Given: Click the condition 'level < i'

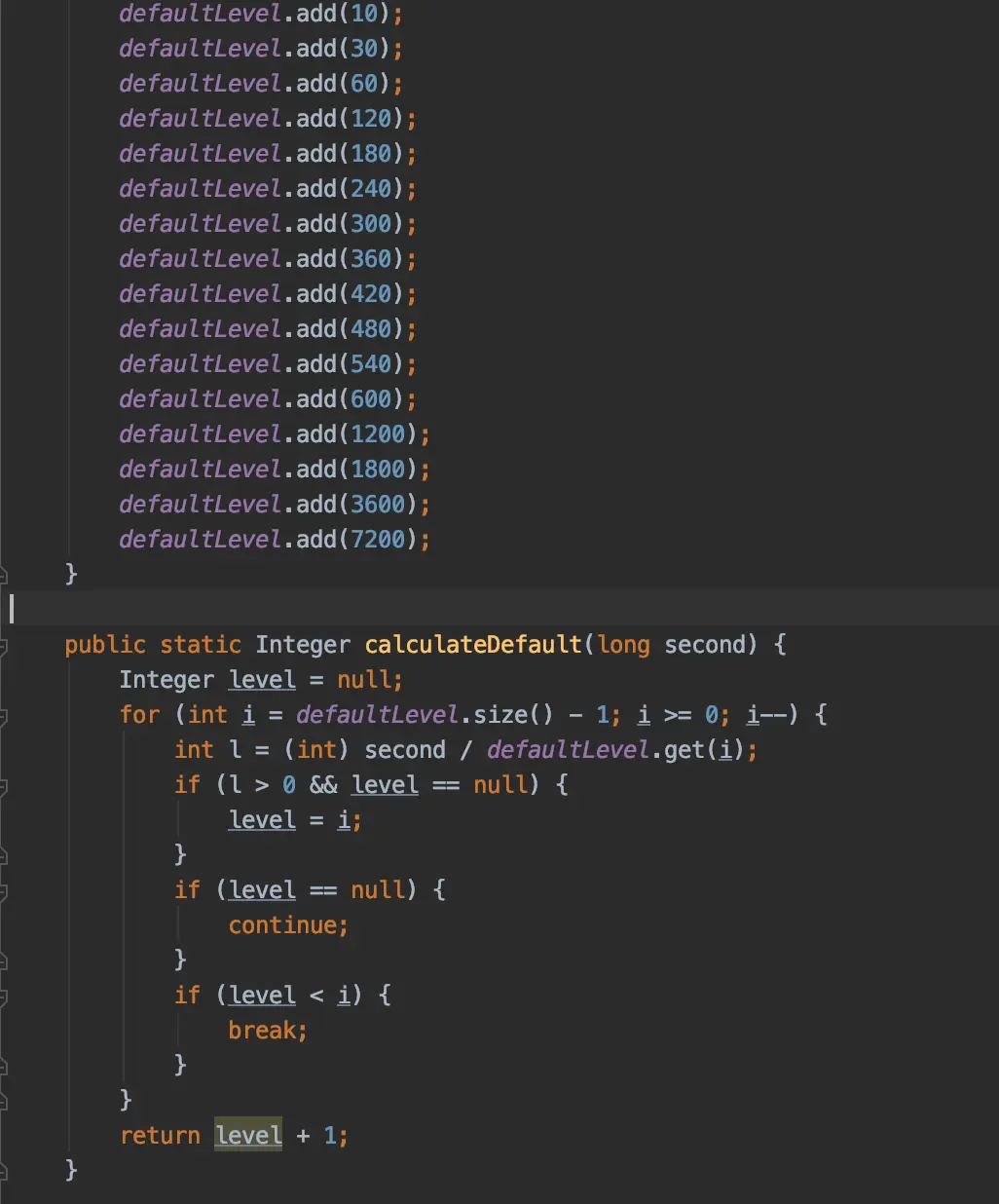Looking at the screenshot, I should [289, 996].
